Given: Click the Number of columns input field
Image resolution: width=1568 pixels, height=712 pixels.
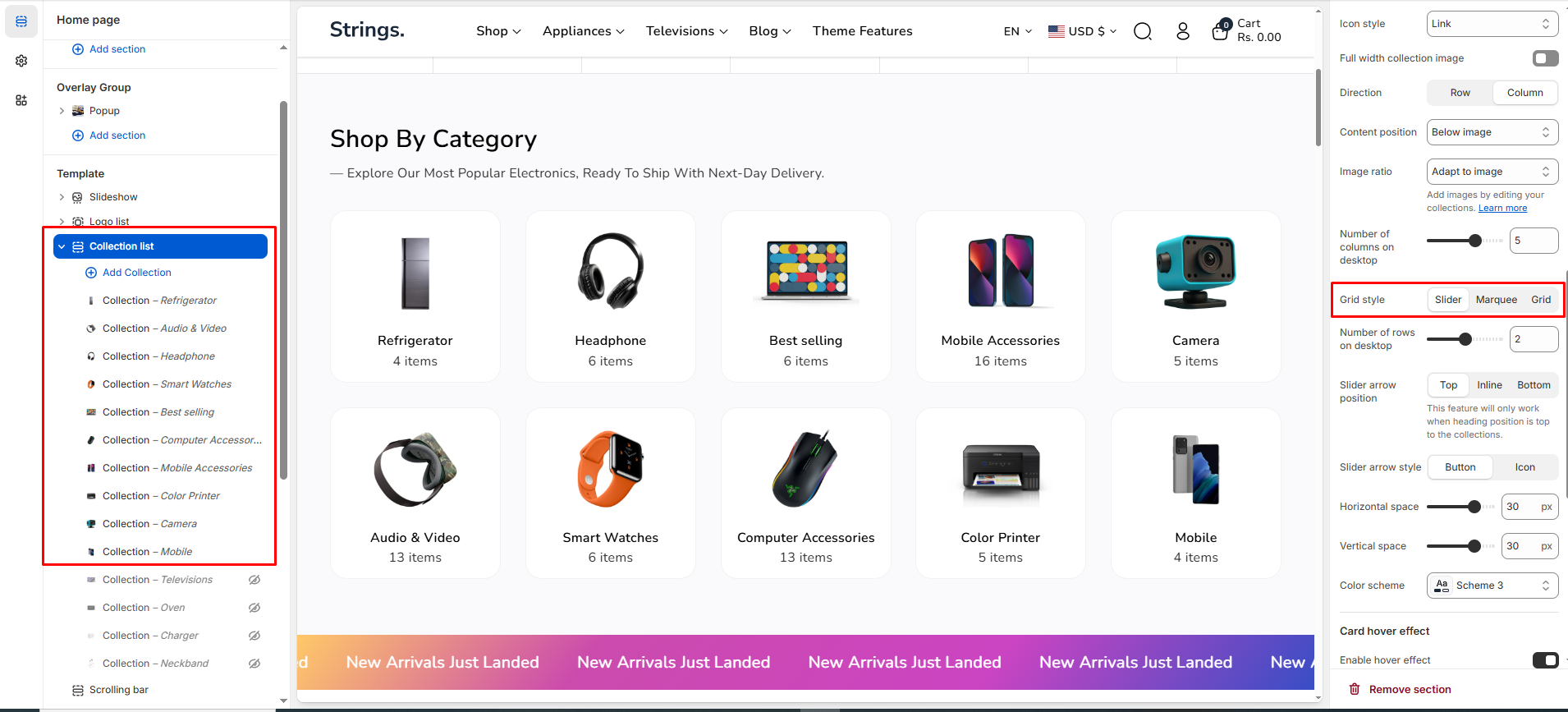Looking at the screenshot, I should tap(1533, 241).
